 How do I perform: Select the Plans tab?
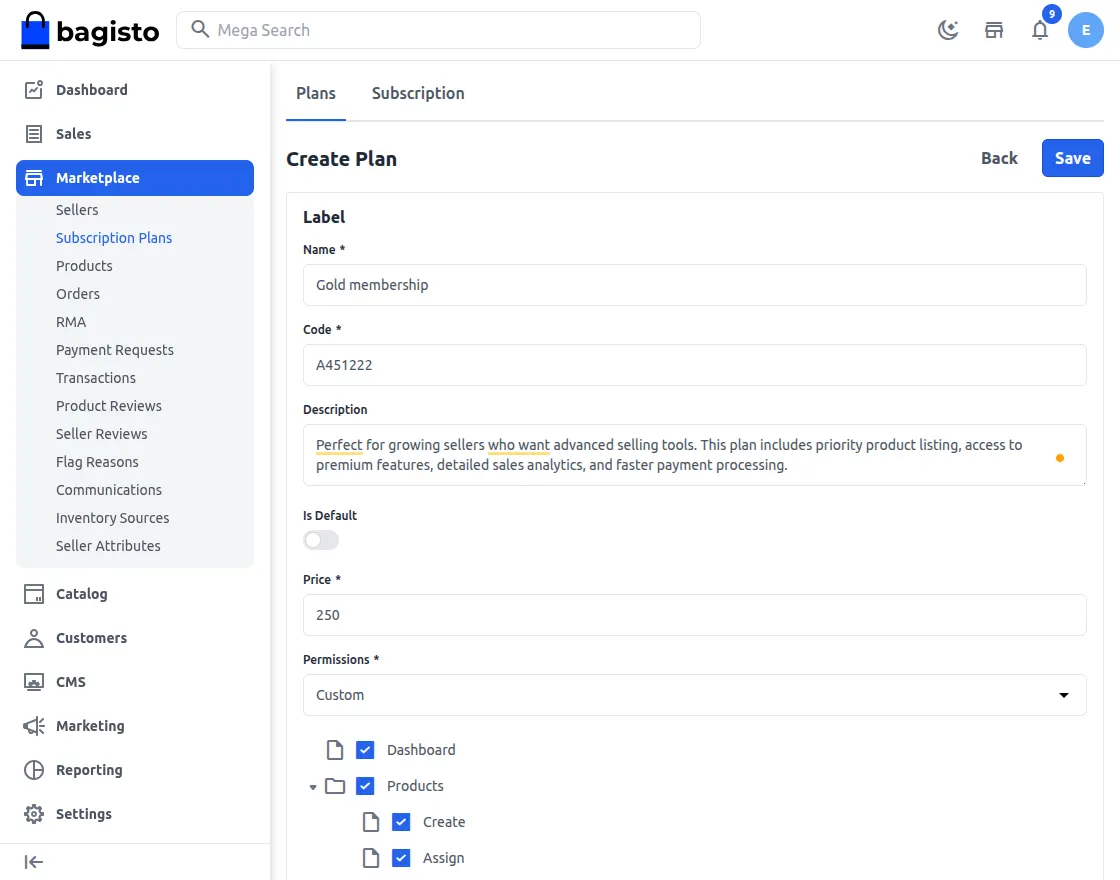click(x=316, y=93)
